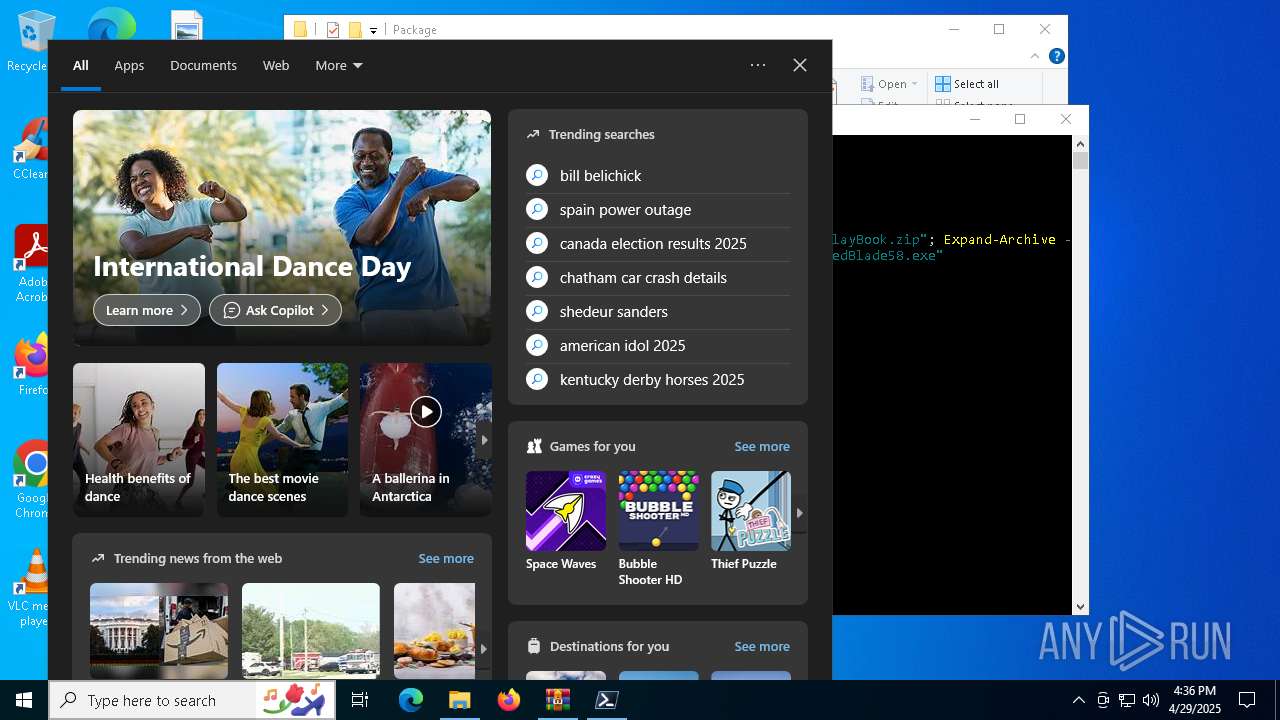The image size is (1280, 720).
Task: Click the Trending searches header icon
Action: click(x=533, y=134)
